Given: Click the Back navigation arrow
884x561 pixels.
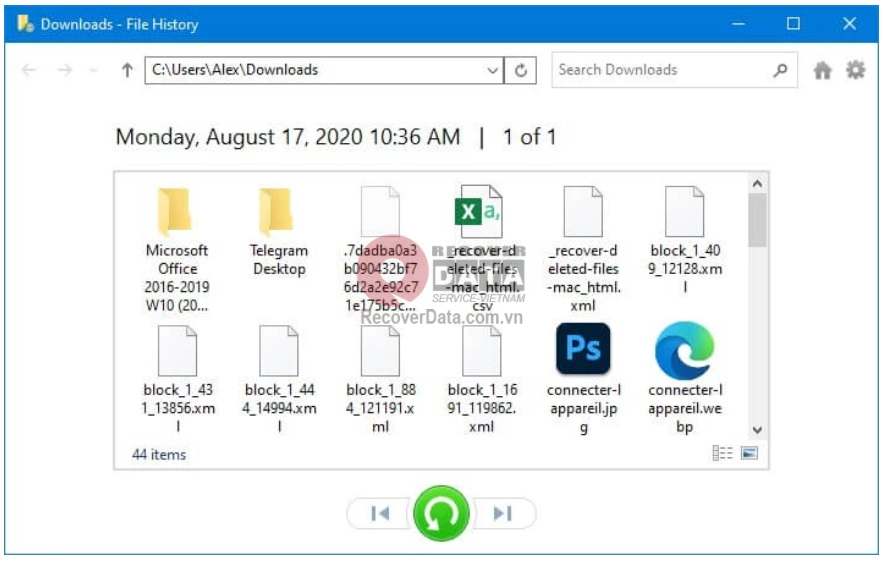Looking at the screenshot, I should click(29, 70).
